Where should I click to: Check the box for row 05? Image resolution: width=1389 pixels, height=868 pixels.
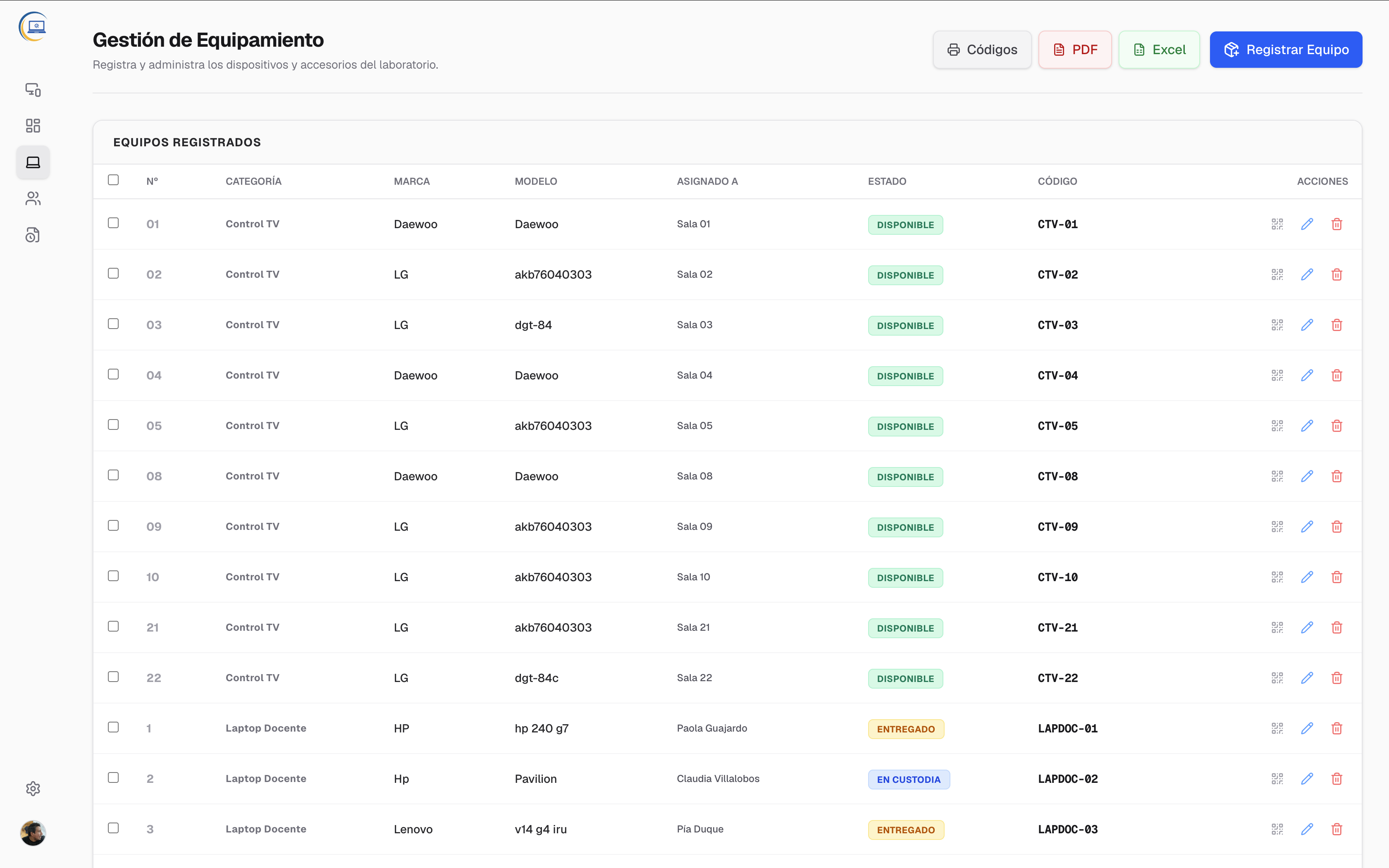pos(113,424)
